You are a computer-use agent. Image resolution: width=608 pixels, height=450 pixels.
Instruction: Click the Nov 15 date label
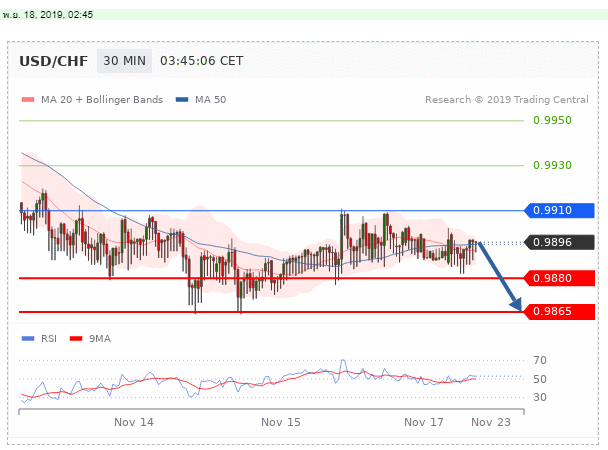(x=281, y=422)
